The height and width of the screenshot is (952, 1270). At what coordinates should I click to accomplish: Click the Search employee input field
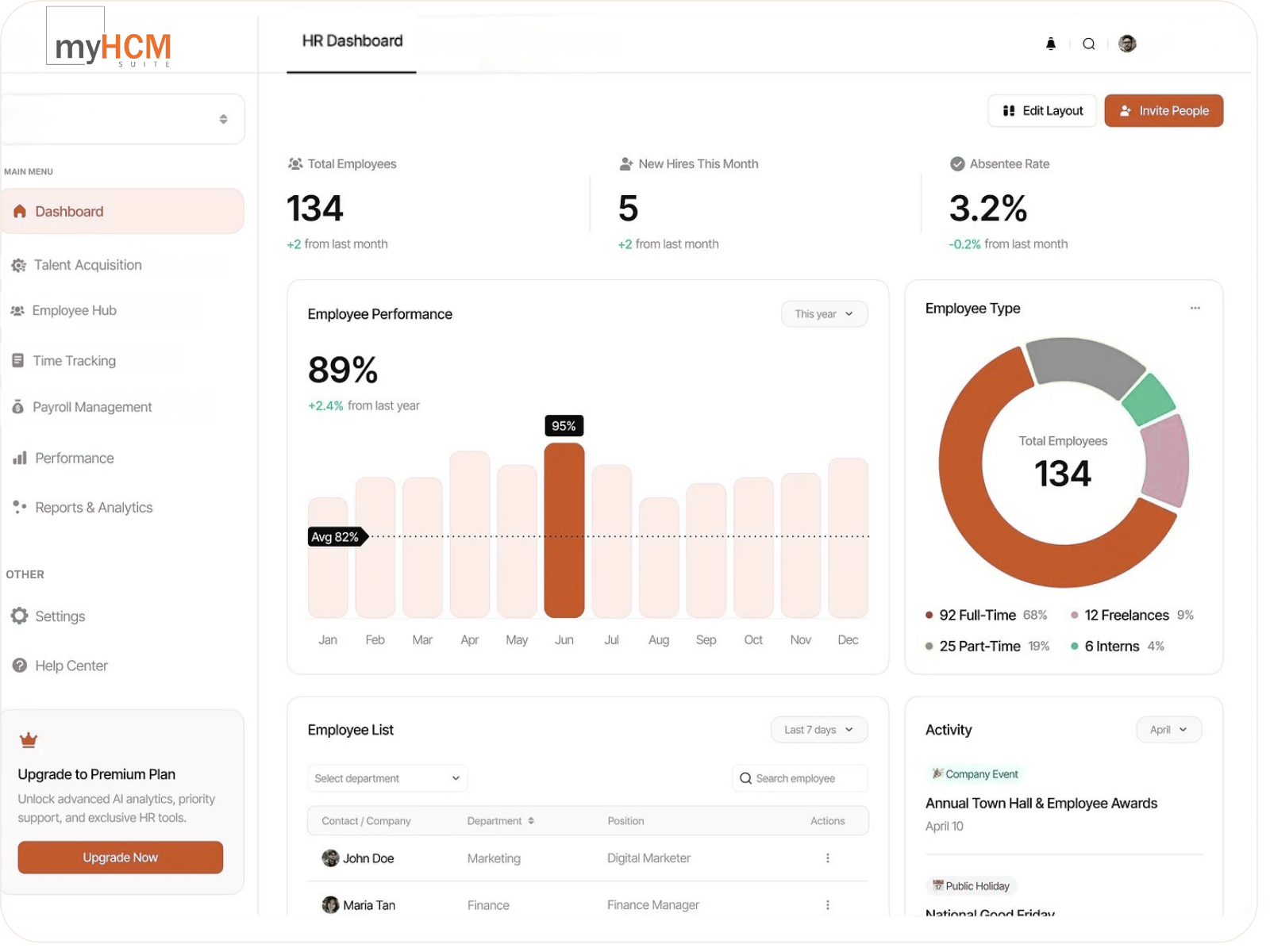click(x=799, y=778)
